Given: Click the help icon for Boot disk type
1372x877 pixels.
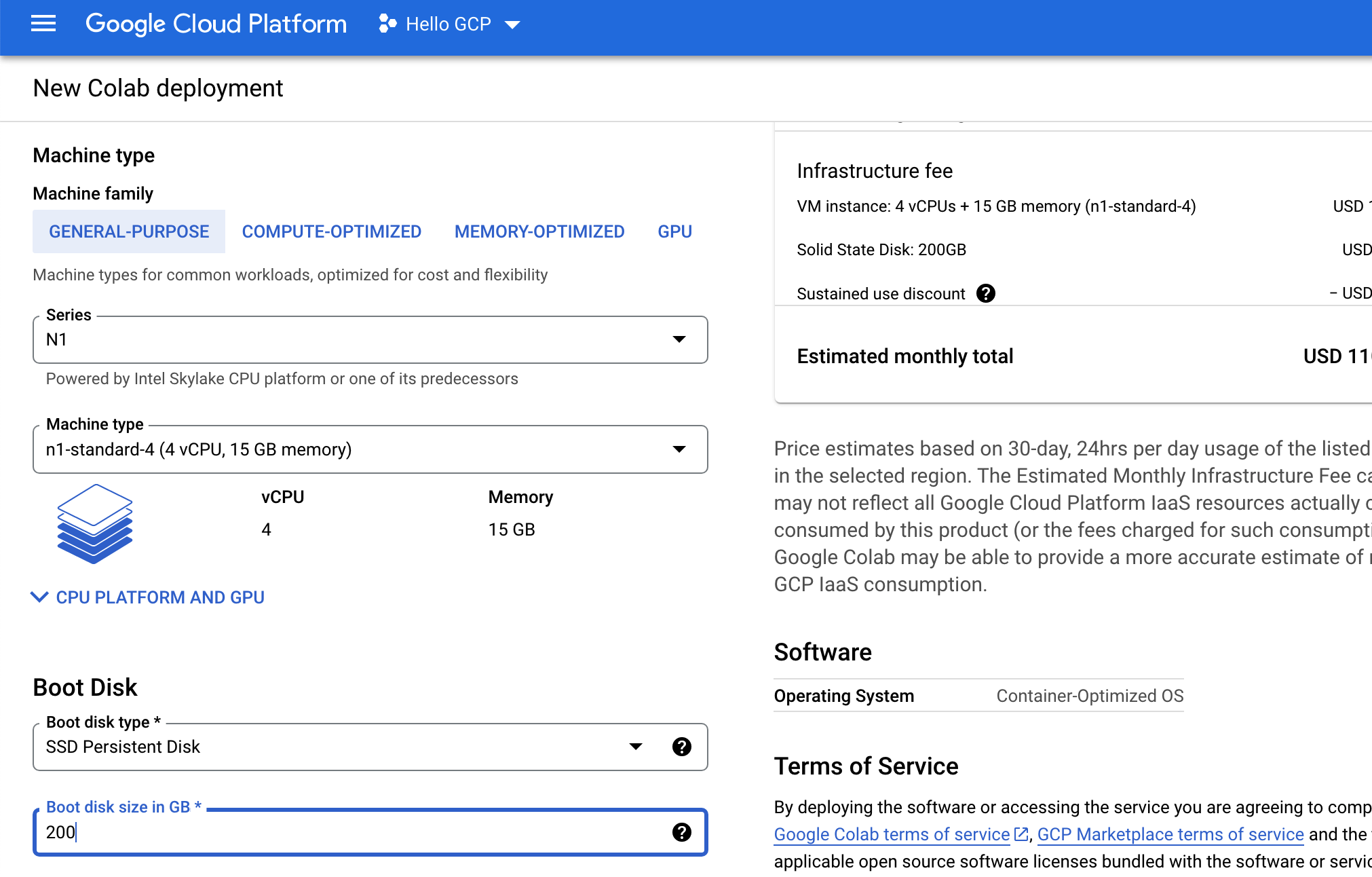Looking at the screenshot, I should 681,747.
